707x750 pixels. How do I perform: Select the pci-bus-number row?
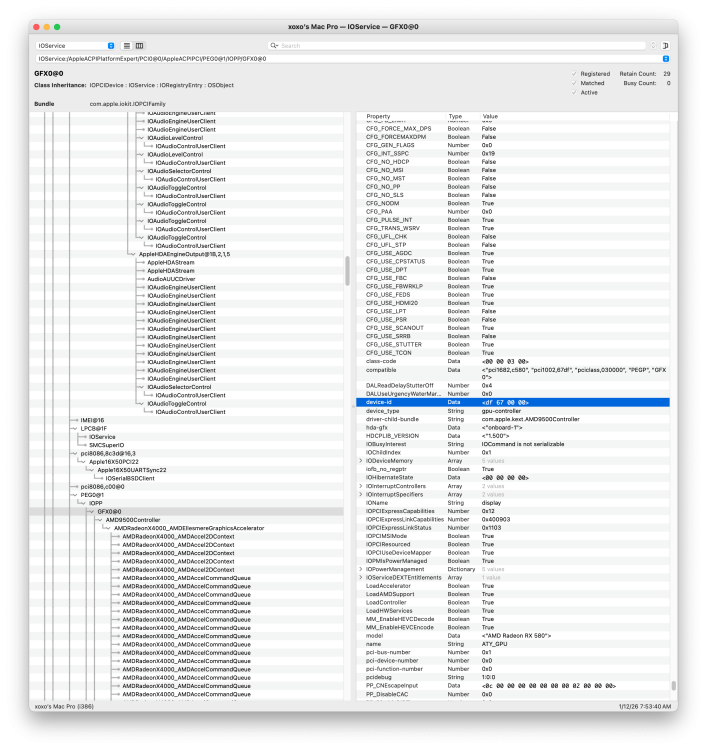click(513, 652)
